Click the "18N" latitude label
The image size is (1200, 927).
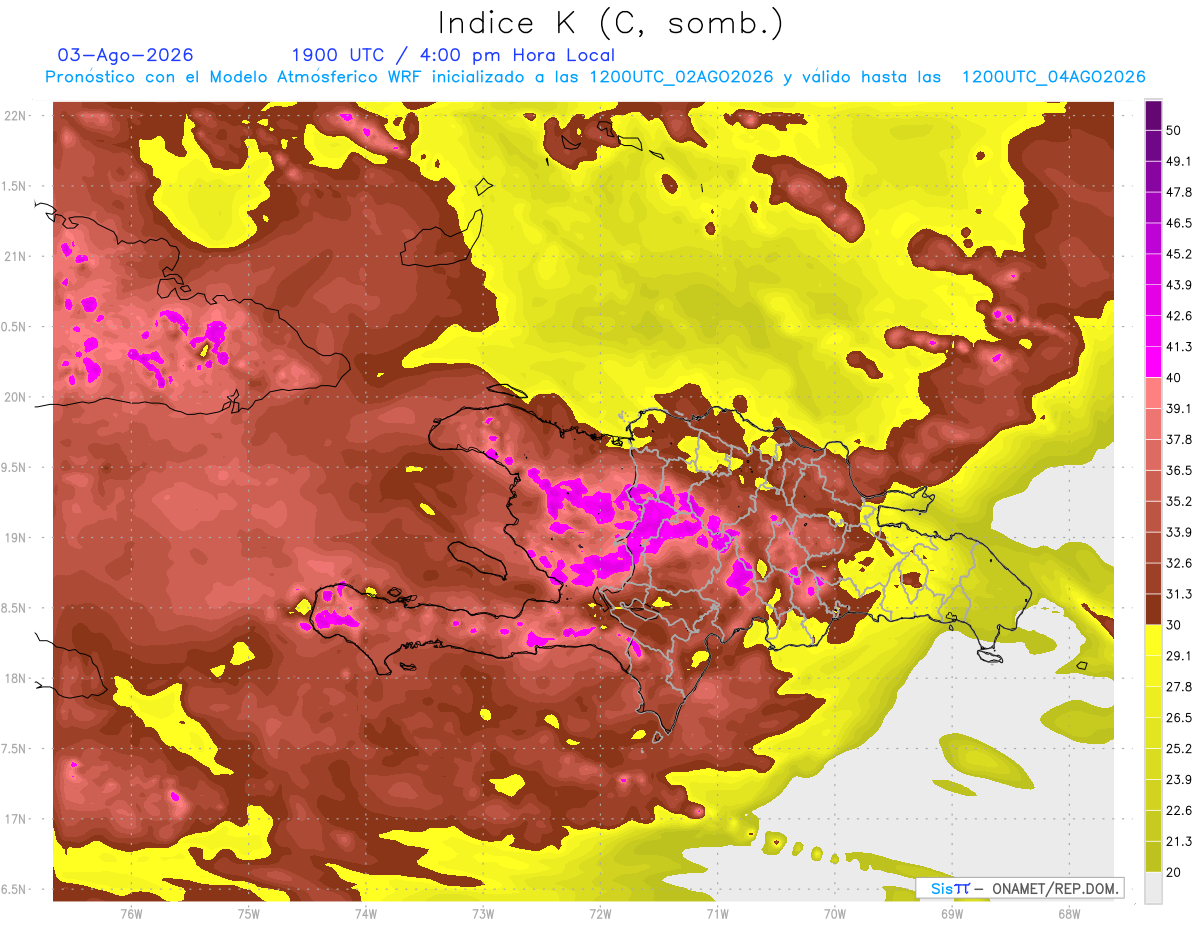[x=17, y=679]
